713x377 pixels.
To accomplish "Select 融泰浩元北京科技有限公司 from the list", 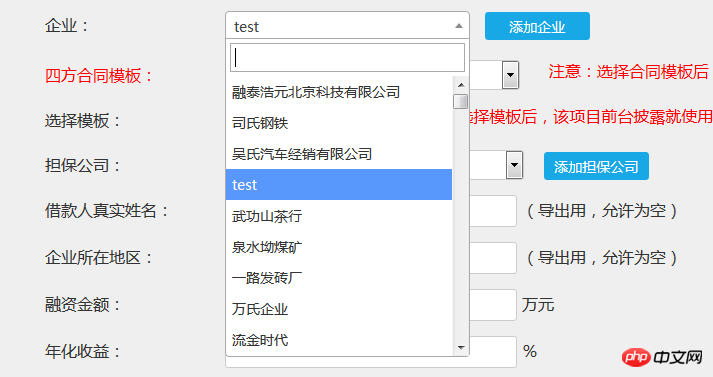I will click(x=339, y=92).
